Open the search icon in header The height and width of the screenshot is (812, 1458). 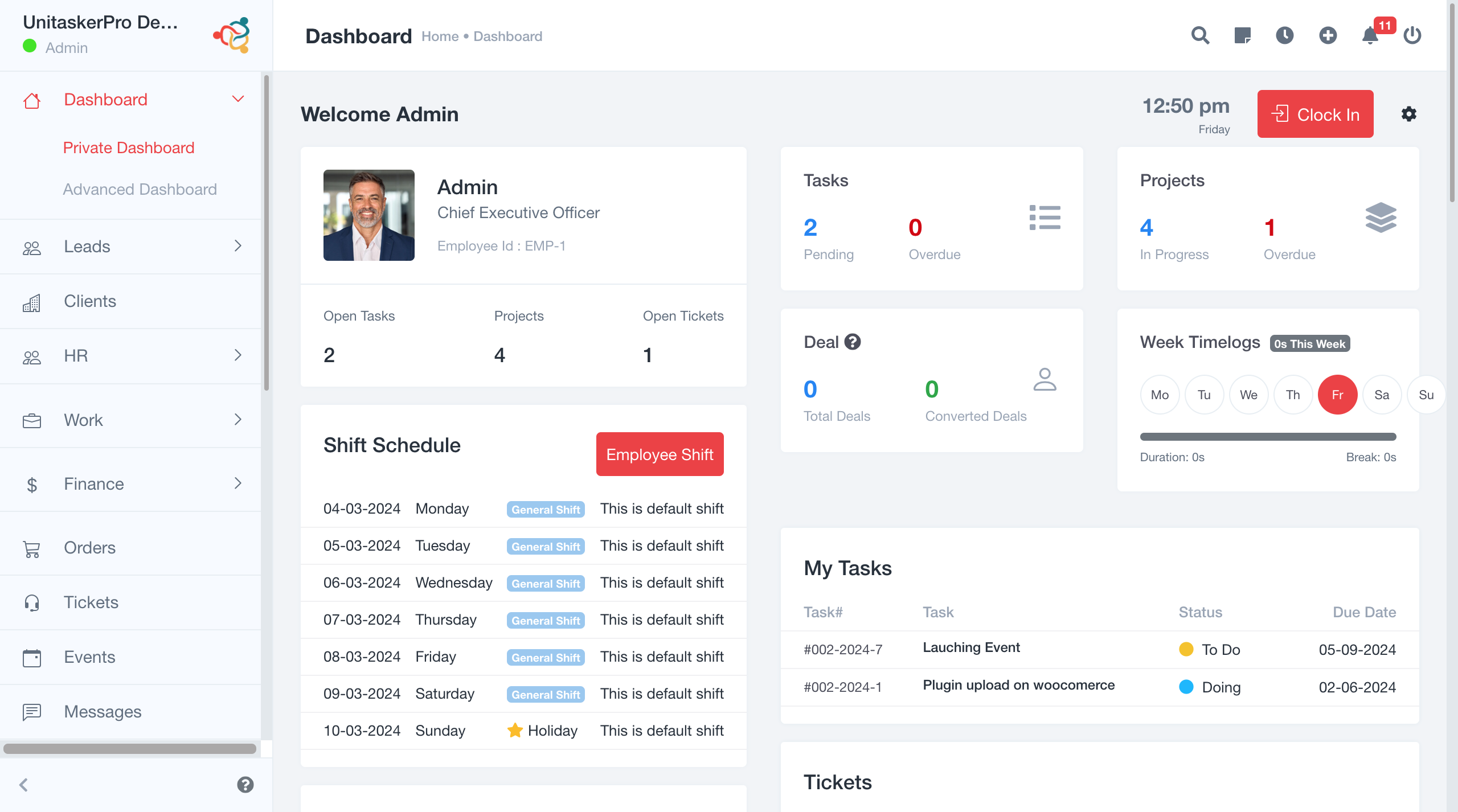tap(1200, 36)
